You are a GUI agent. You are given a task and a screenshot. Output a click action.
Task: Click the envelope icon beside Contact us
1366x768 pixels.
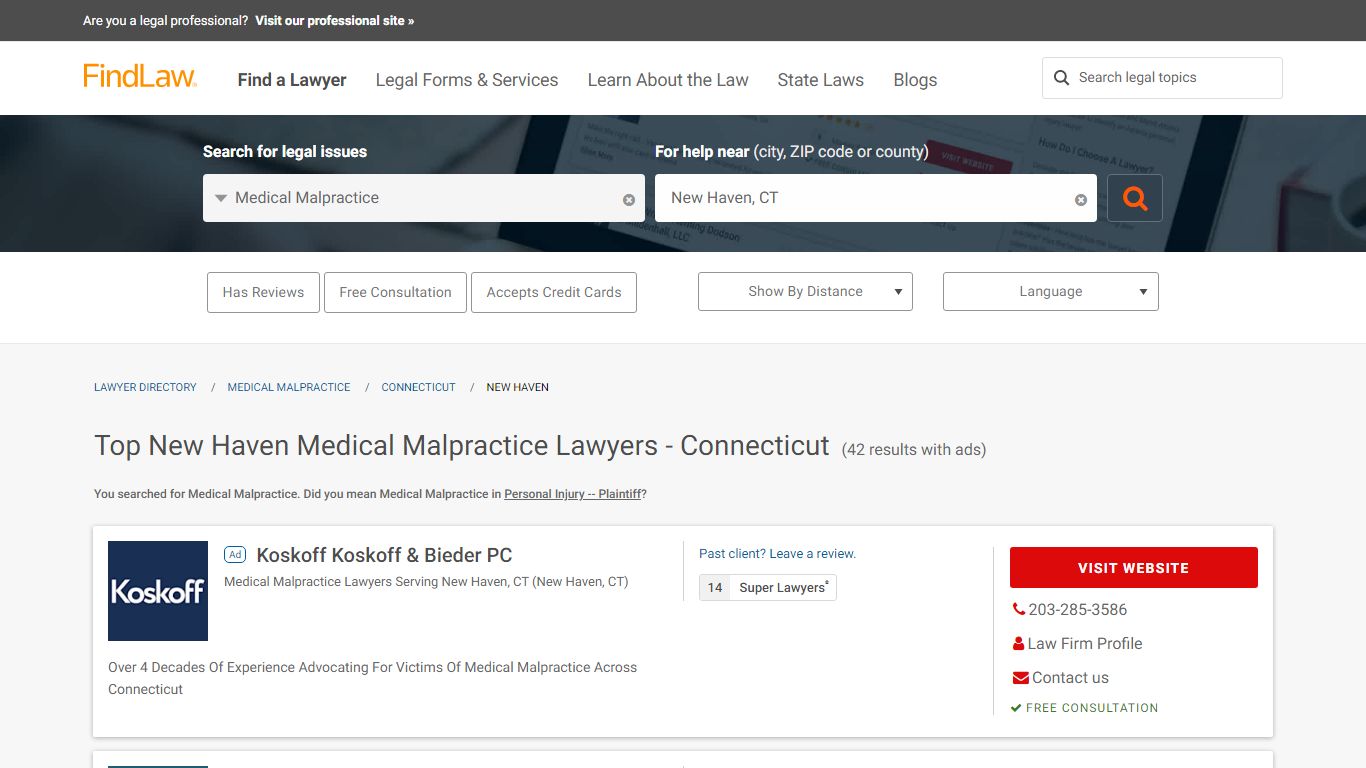tap(1021, 678)
